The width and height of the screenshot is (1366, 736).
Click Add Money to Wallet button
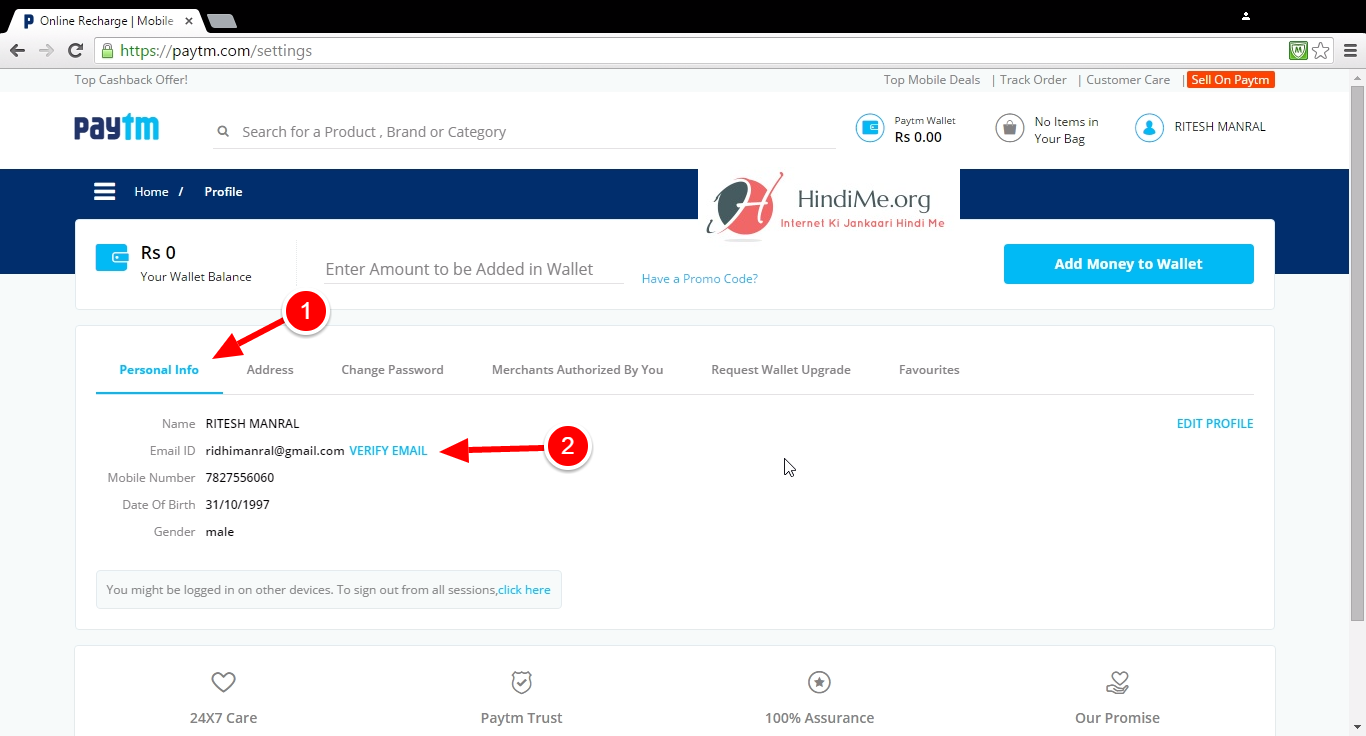click(x=1128, y=264)
